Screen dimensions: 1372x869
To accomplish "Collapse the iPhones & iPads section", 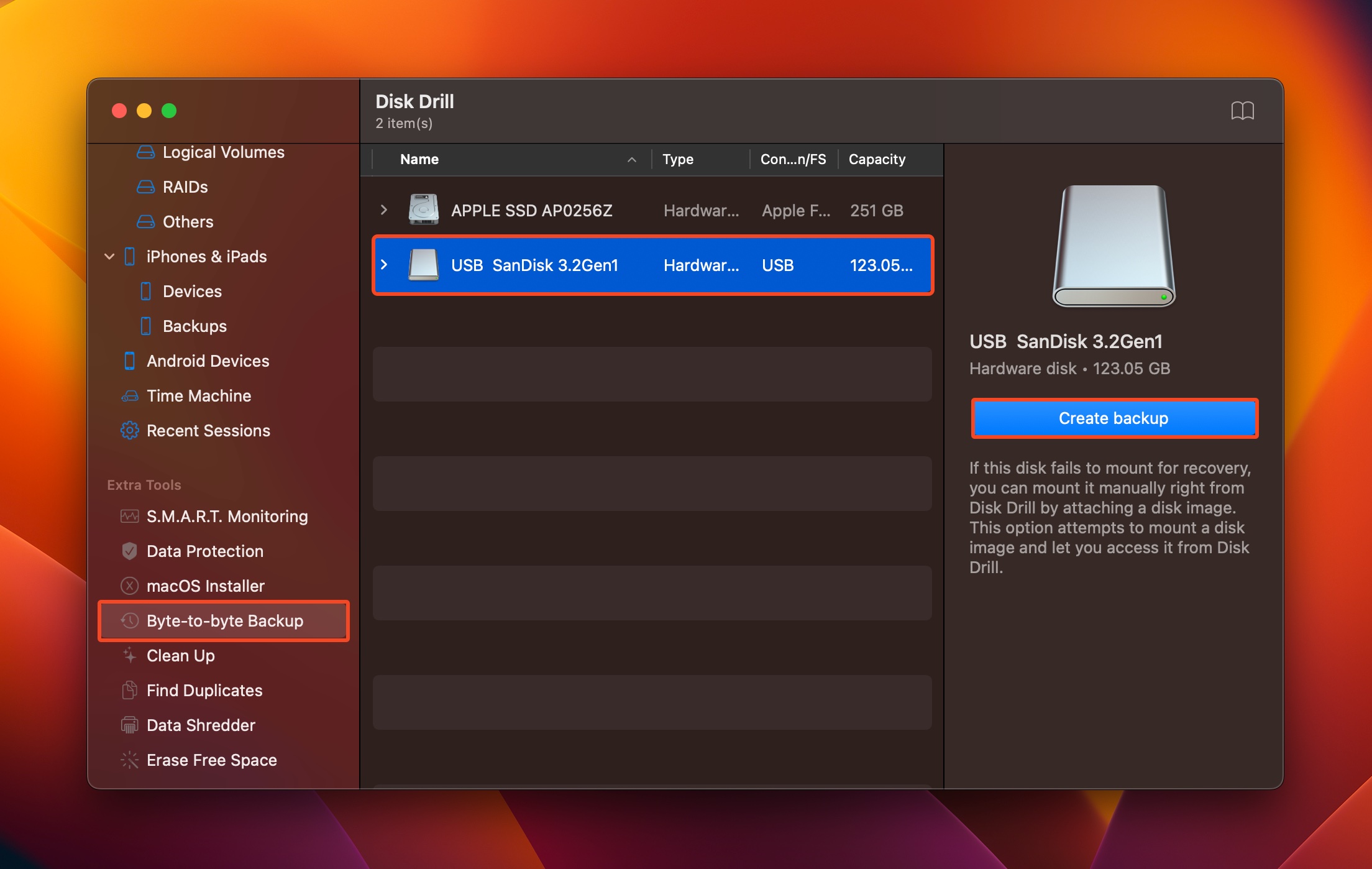I will coord(108,256).
